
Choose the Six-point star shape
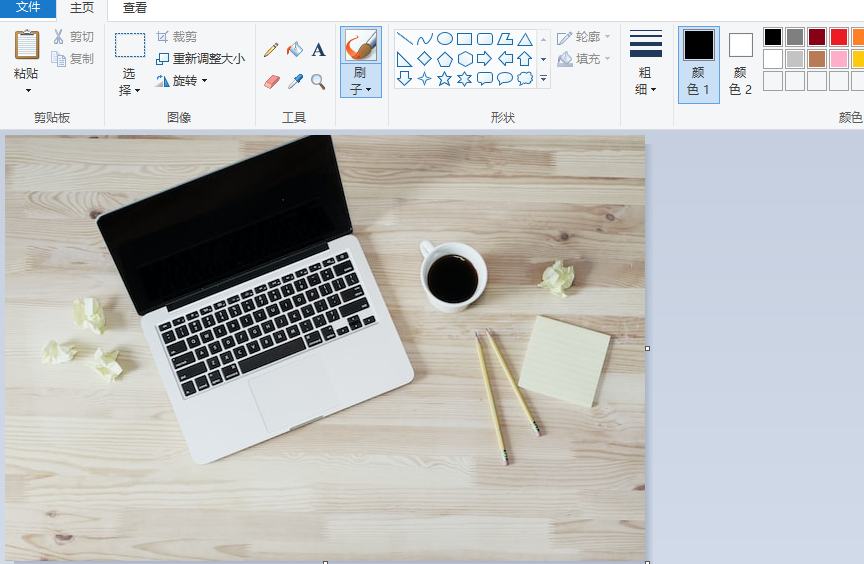(465, 78)
